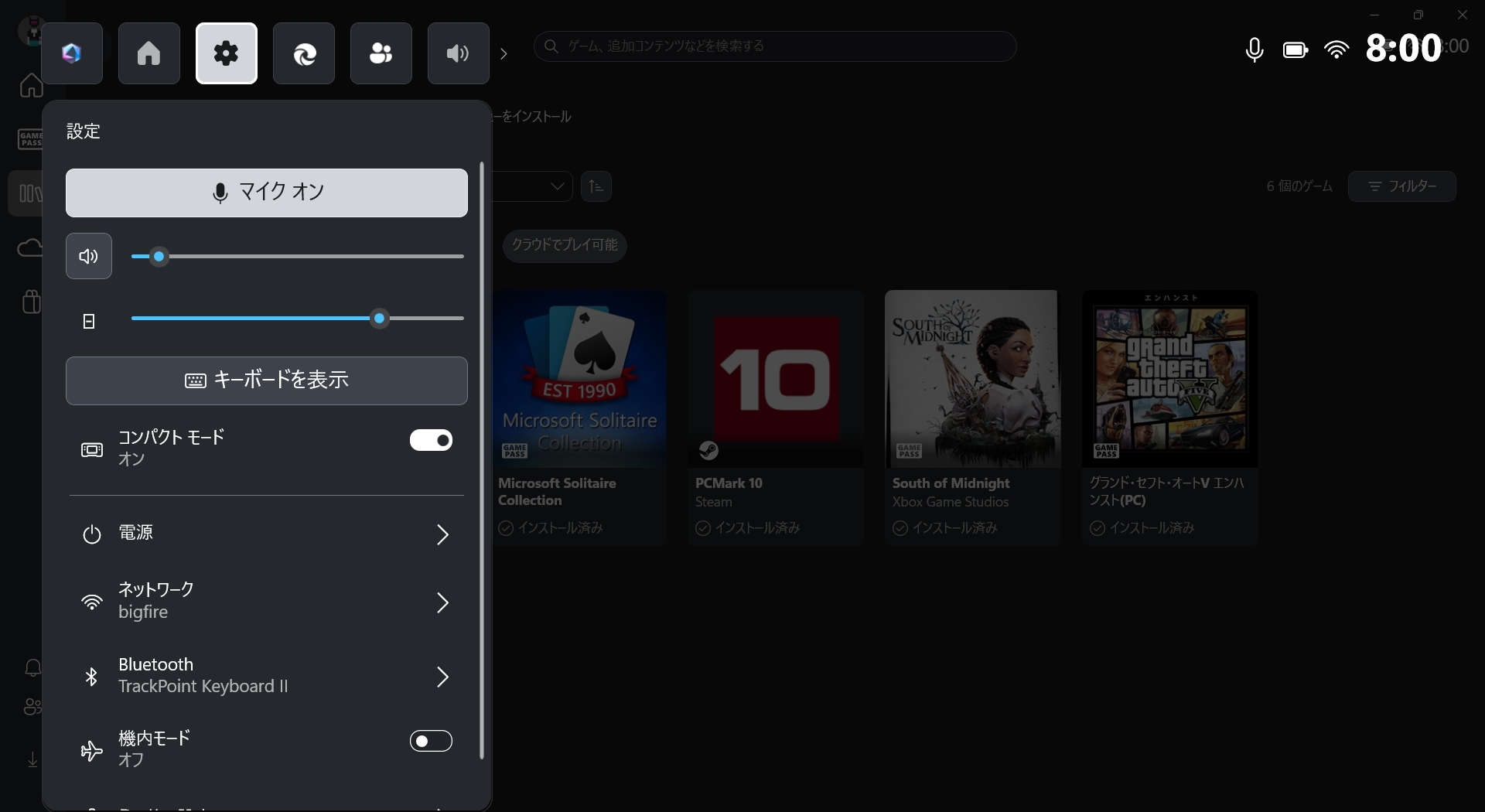This screenshot has width=1485, height=812.
Task: Click the power icon in the 電源 row
Action: click(x=92, y=534)
